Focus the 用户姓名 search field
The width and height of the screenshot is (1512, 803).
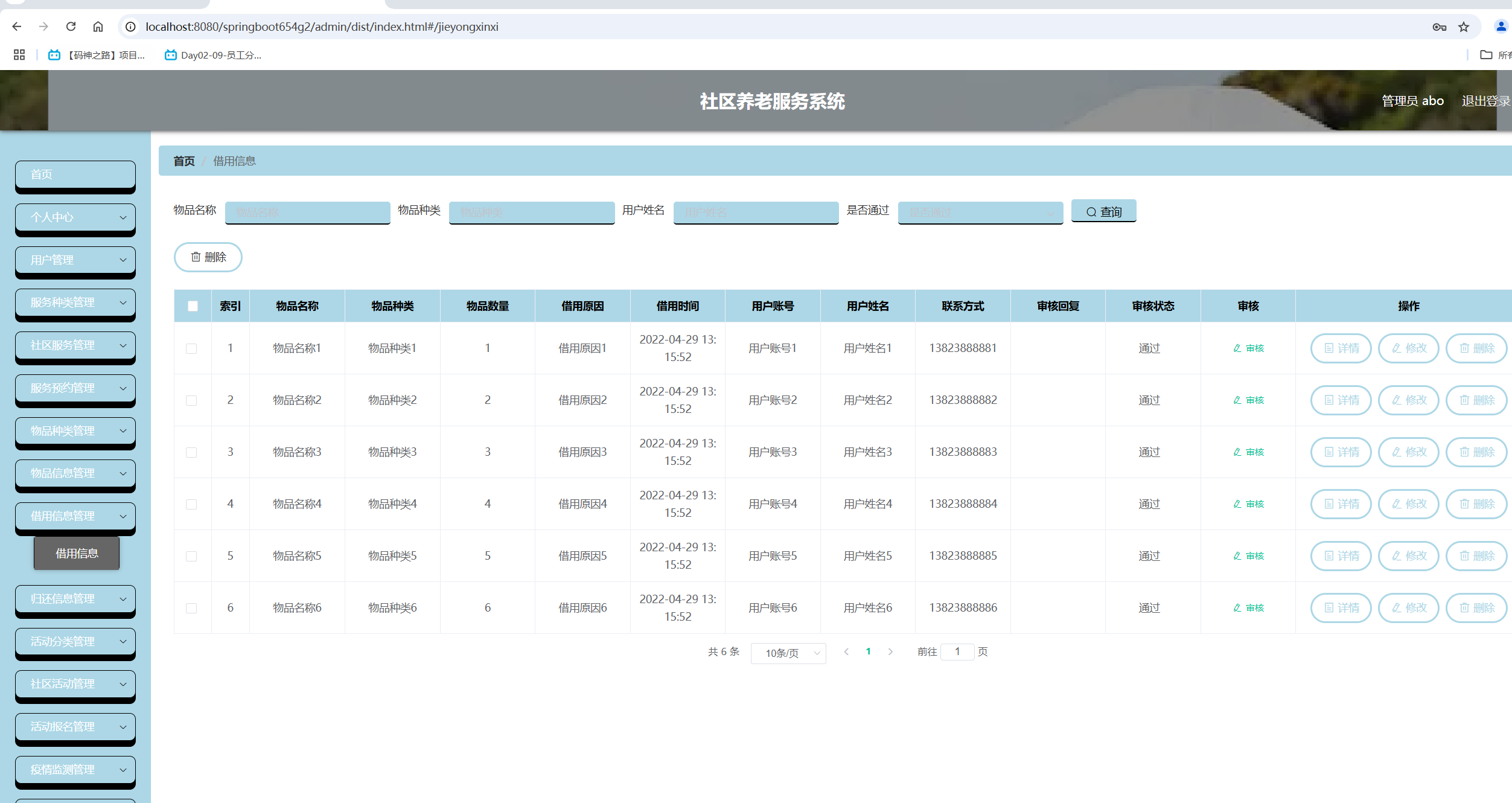(756, 213)
